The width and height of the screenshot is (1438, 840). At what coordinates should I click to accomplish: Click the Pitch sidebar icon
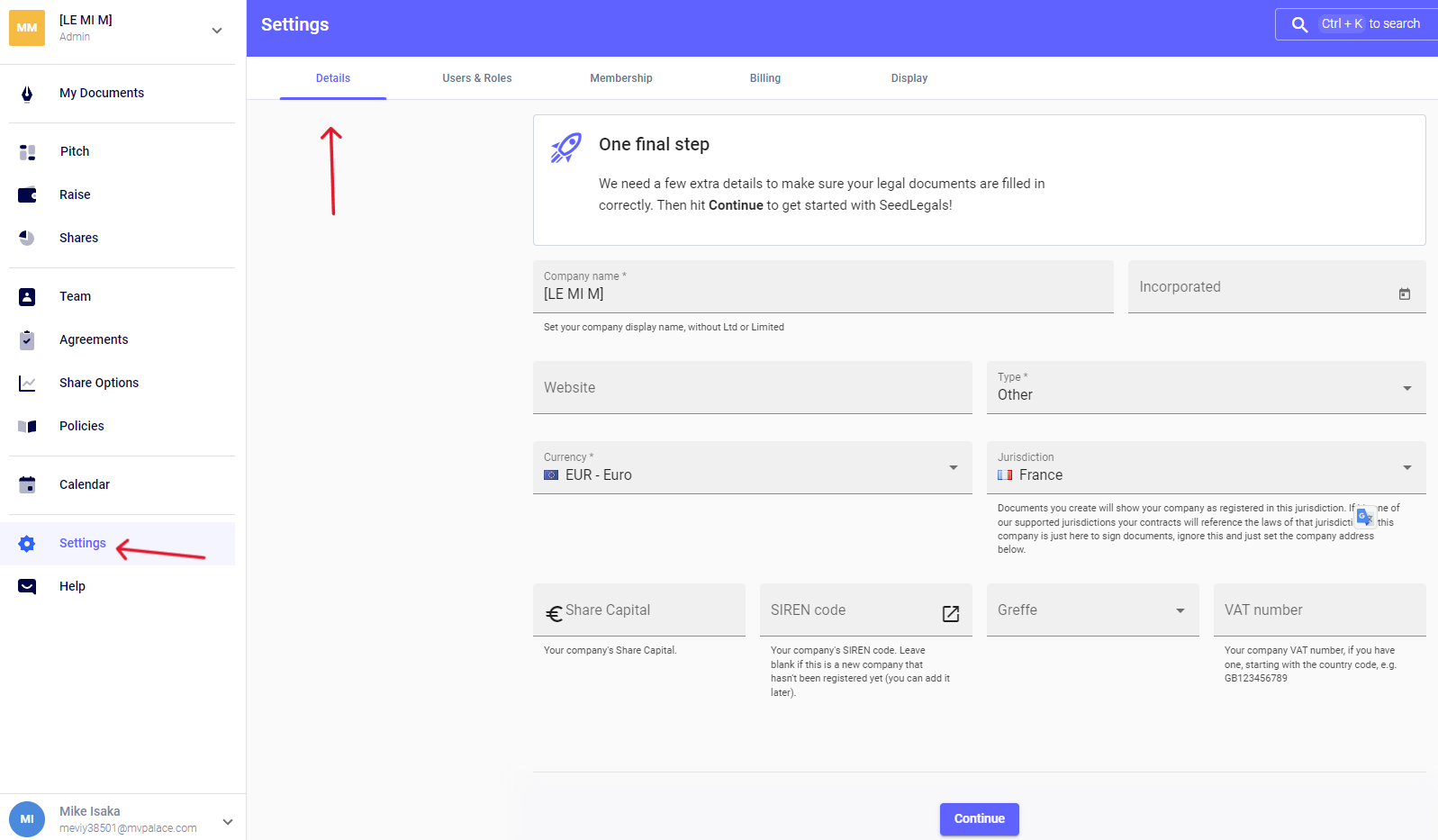(x=27, y=152)
